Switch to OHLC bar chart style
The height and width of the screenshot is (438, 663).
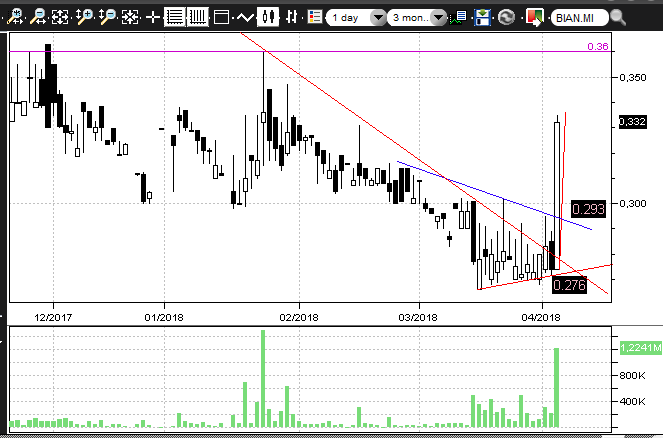point(291,17)
